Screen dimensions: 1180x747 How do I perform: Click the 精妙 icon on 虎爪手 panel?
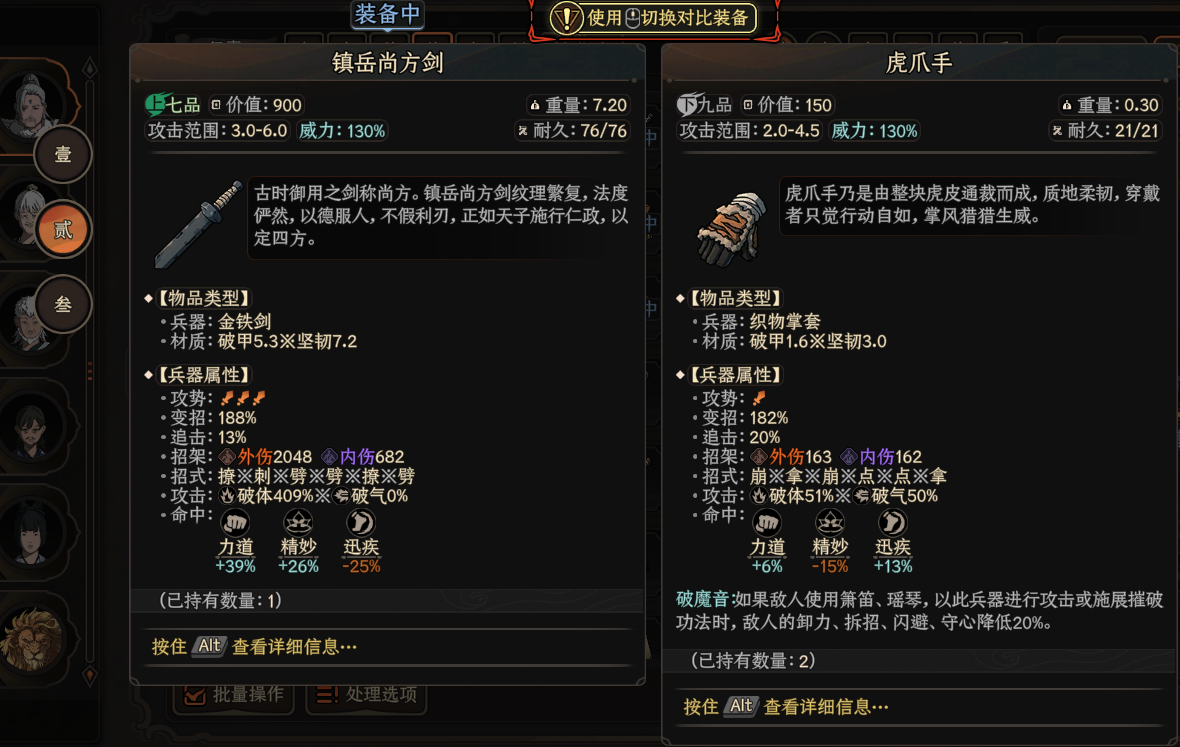point(830,522)
